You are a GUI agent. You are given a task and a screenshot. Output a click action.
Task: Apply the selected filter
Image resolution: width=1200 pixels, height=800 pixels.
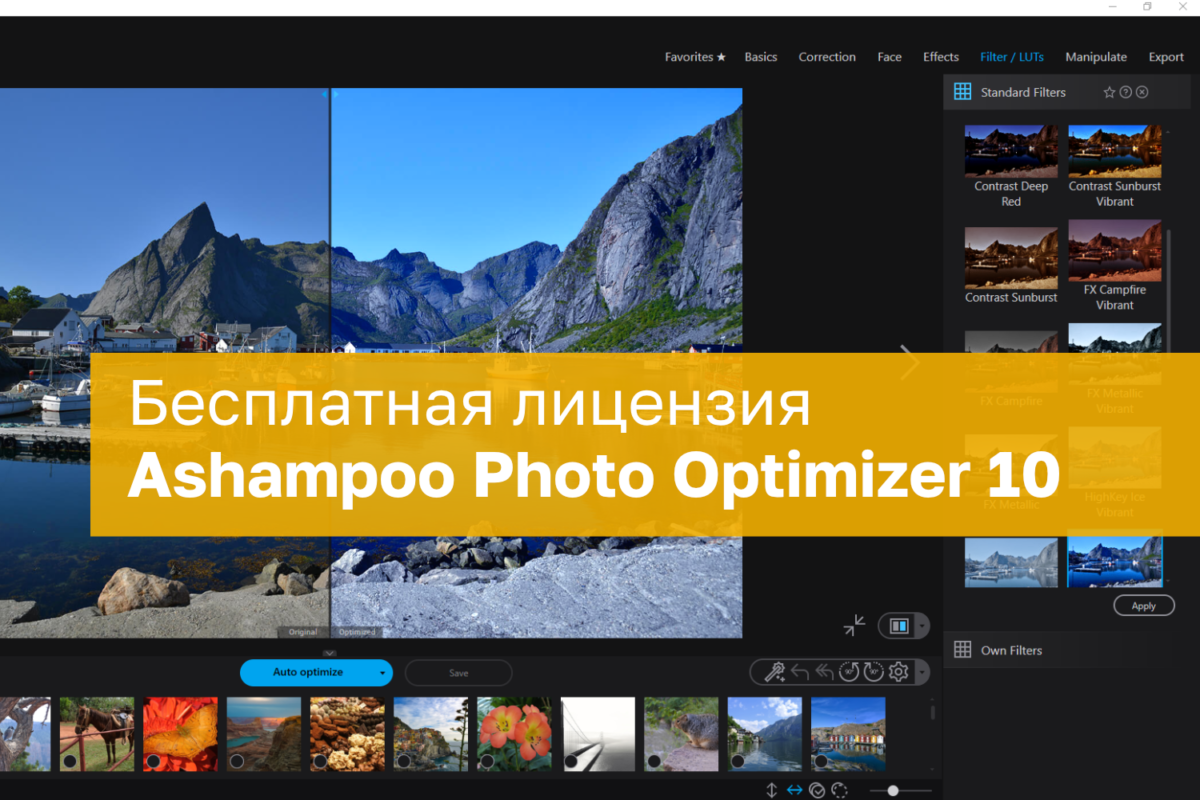[1143, 605]
